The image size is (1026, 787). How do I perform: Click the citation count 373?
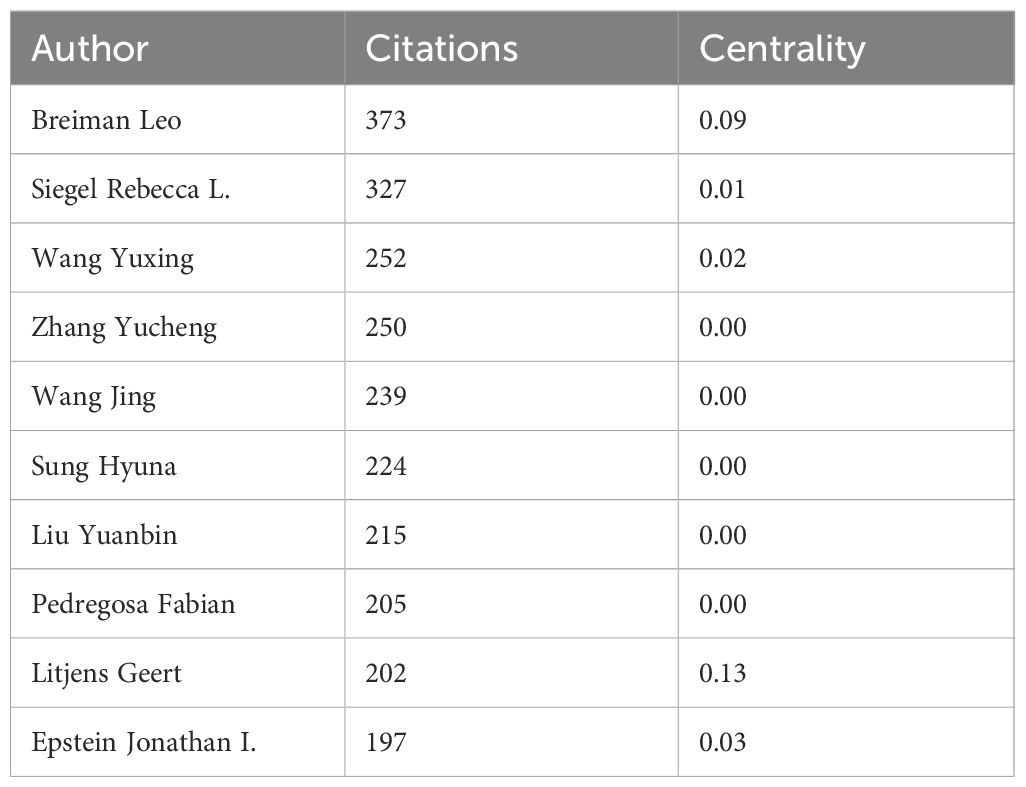pyautogui.click(x=386, y=120)
